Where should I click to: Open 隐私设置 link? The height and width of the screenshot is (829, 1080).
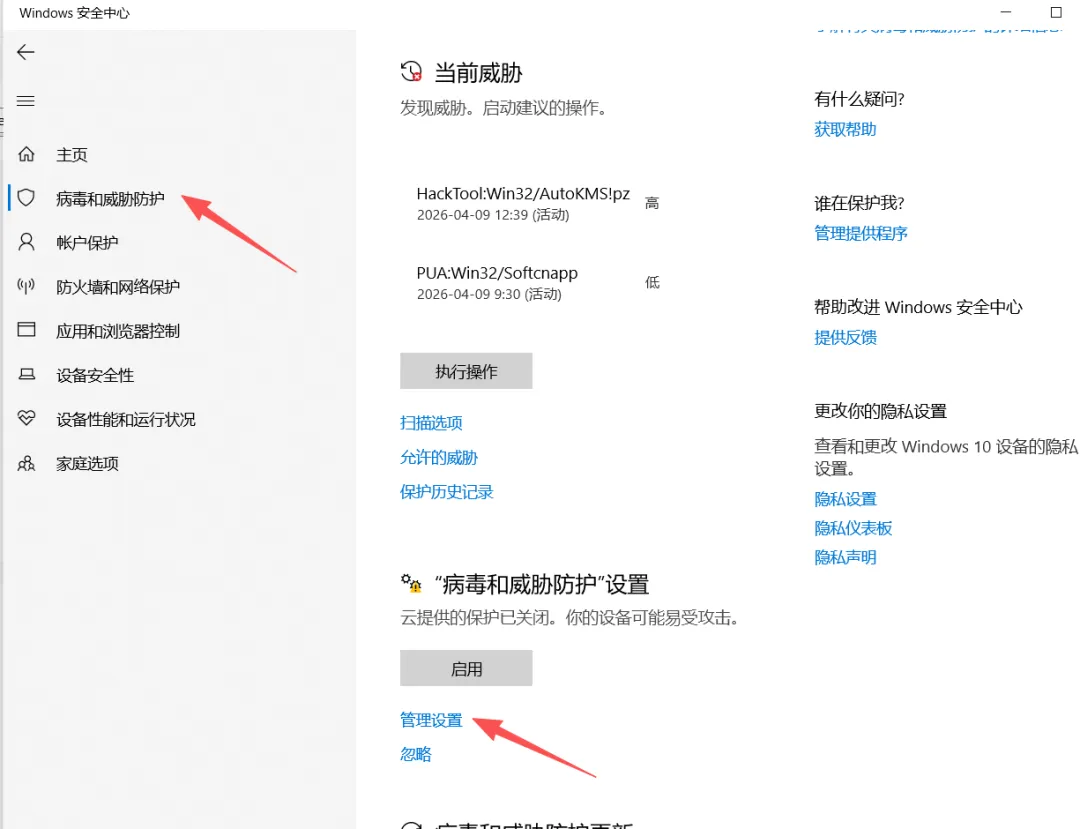(x=845, y=499)
